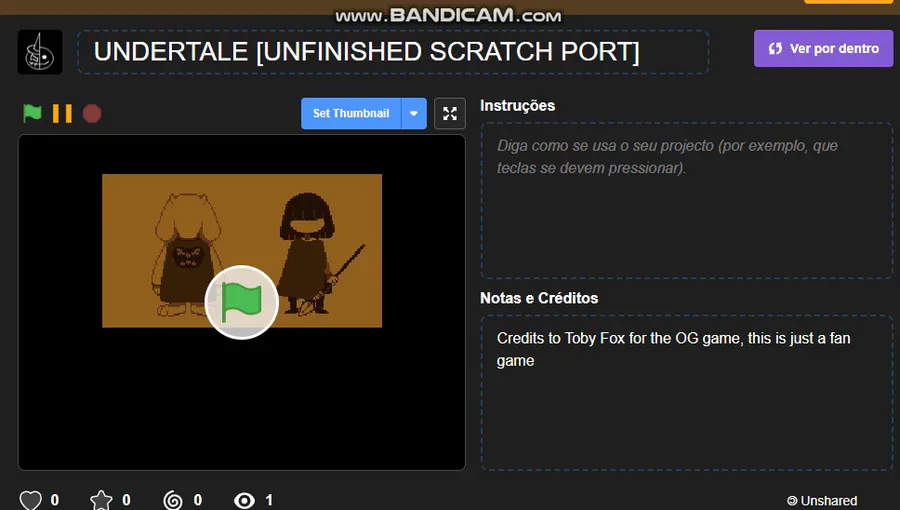Screen dimensions: 900x510
Task: Favorite the project with the star icon
Action: (x=101, y=500)
